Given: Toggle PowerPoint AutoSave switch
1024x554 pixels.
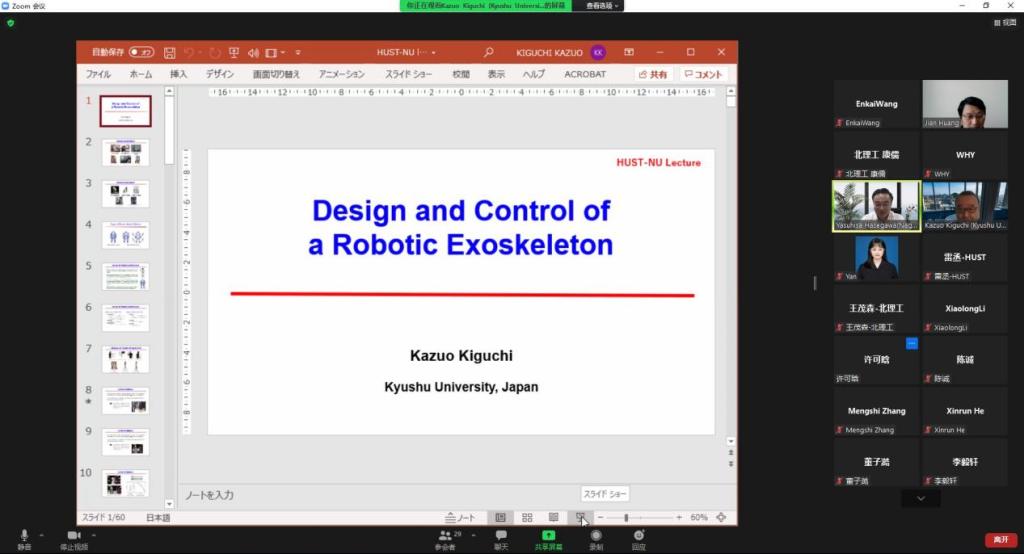Looking at the screenshot, I should point(141,52).
